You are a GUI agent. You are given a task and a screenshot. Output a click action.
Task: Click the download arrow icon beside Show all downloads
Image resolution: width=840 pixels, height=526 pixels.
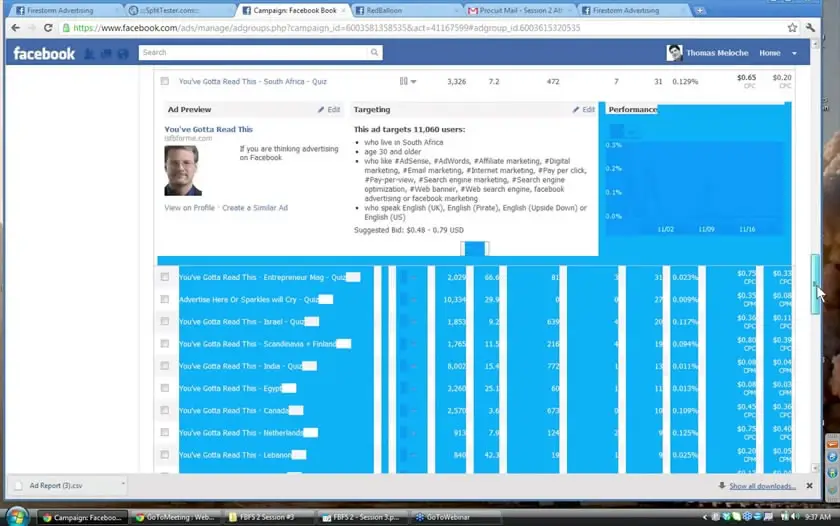coord(722,485)
